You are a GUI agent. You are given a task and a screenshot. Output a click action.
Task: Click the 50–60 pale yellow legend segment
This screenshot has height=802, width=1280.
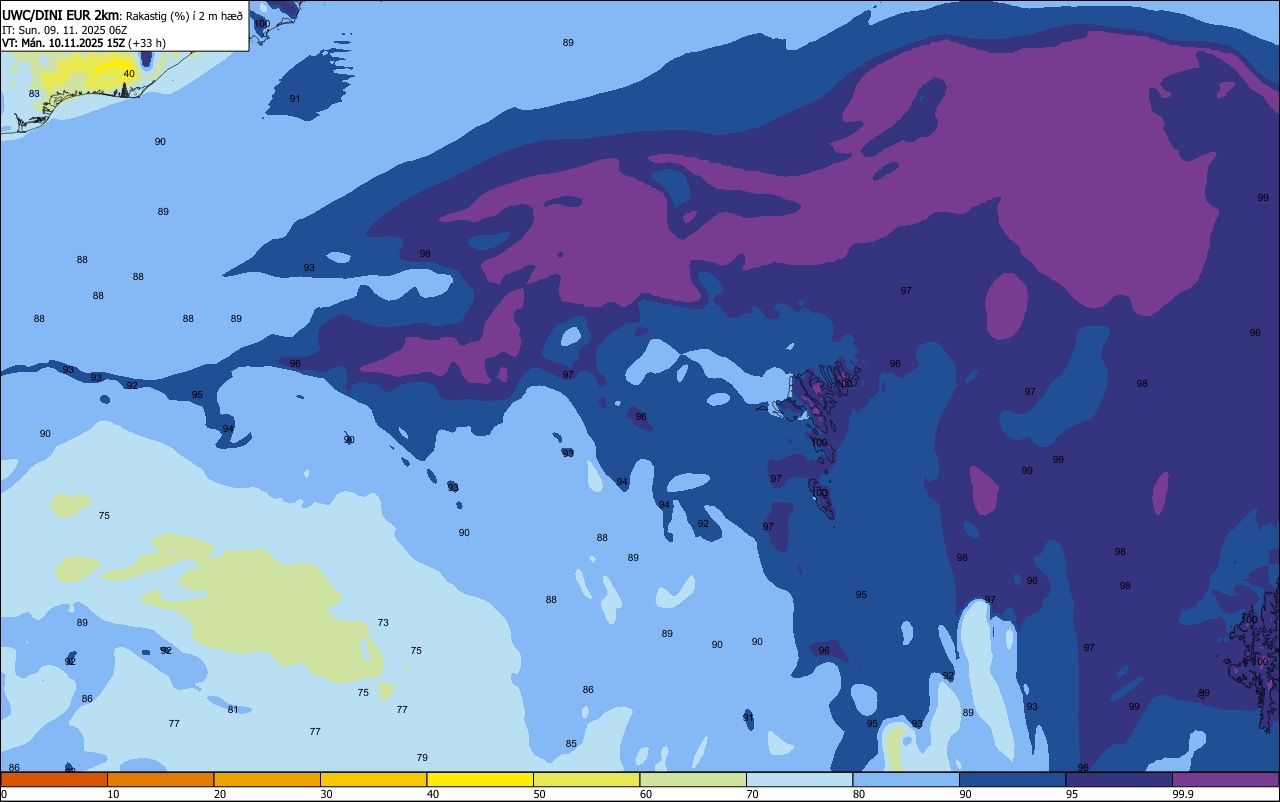586,779
